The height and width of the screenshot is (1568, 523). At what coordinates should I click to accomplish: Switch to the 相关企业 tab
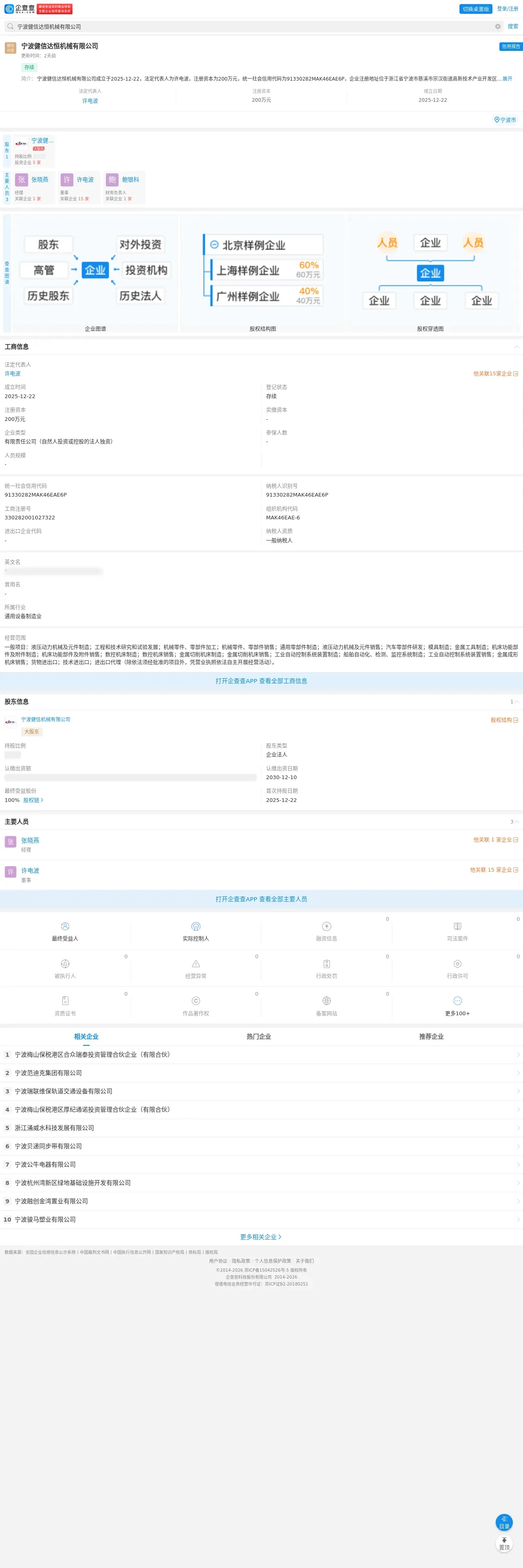[86, 1037]
